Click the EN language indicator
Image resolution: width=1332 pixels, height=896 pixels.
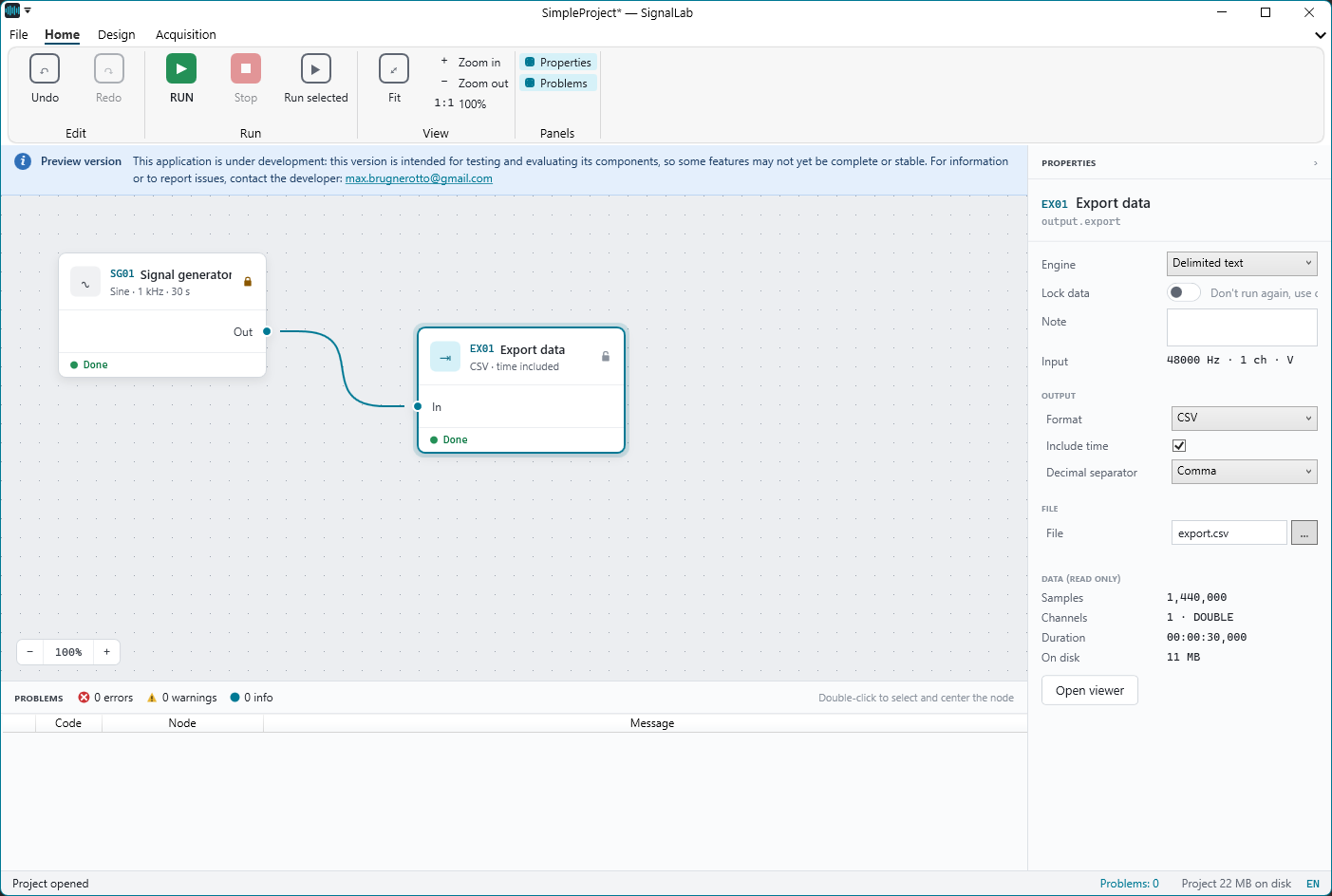click(1313, 884)
